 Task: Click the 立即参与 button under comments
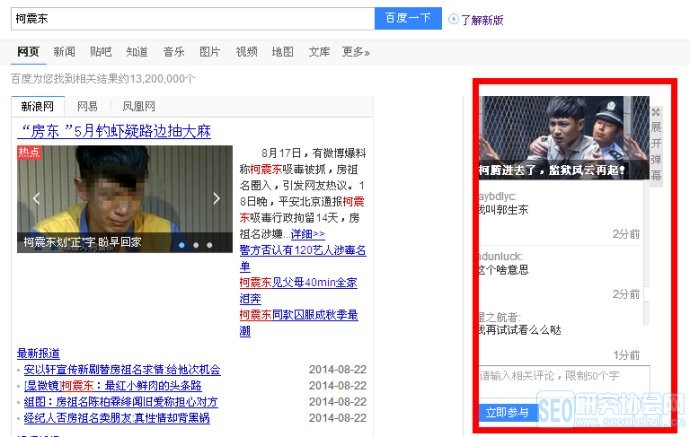coord(507,412)
